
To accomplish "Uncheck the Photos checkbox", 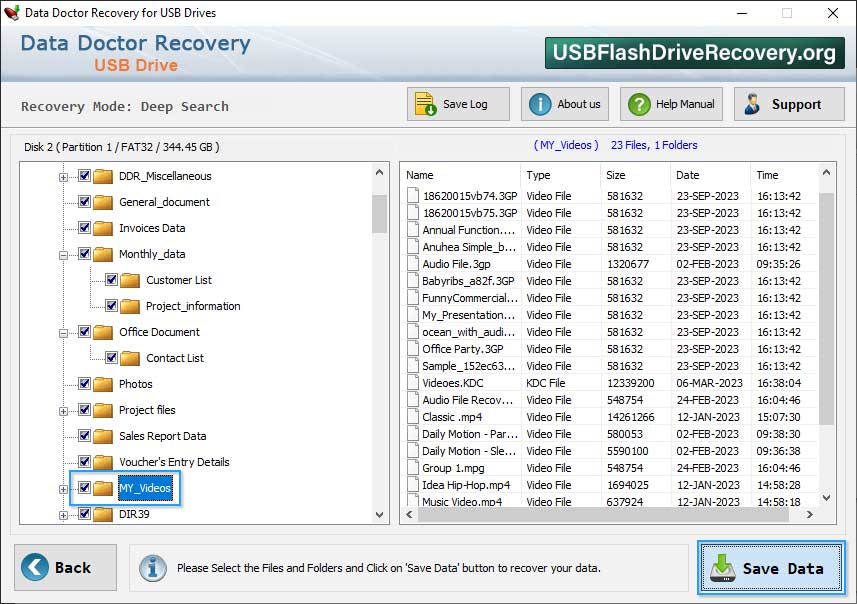I will click(84, 383).
